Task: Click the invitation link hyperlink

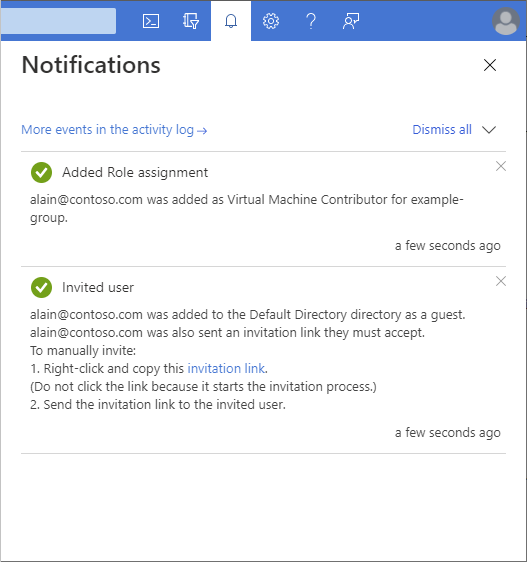Action: 226,368
